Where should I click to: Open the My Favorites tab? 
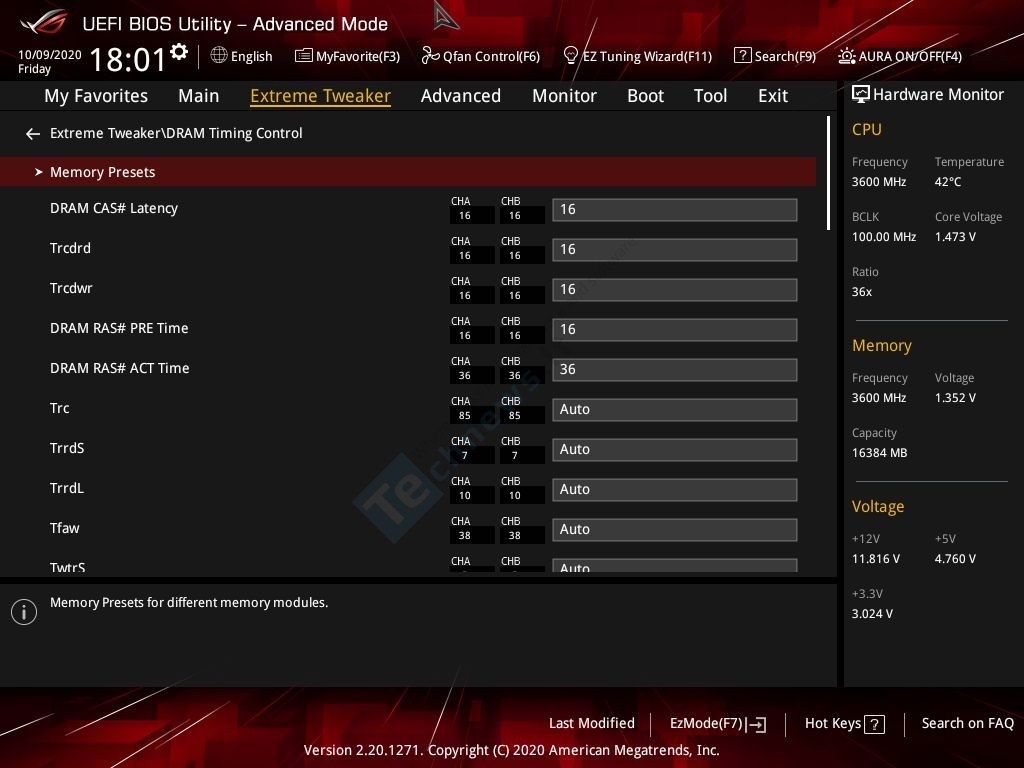coord(96,96)
